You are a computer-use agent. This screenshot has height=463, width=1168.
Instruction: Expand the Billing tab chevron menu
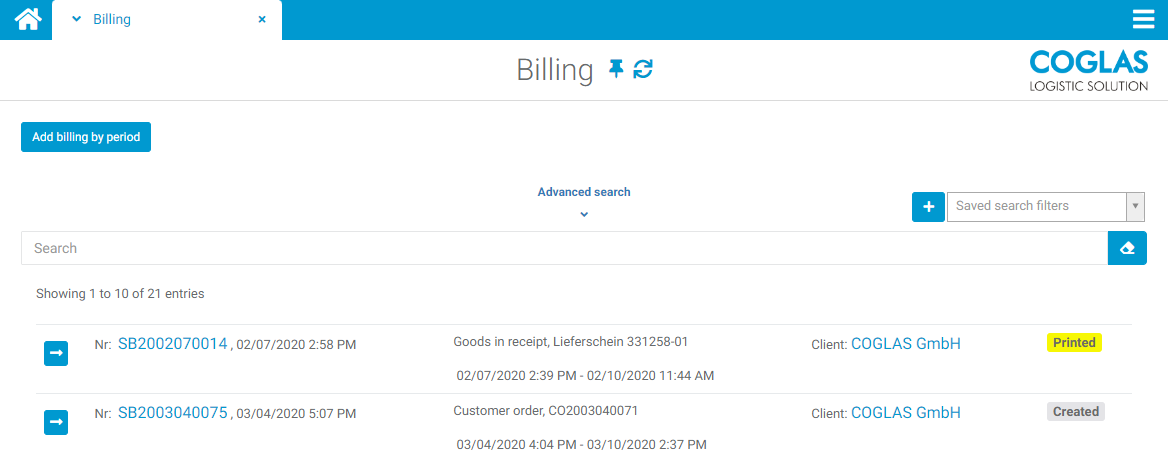[x=77, y=19]
